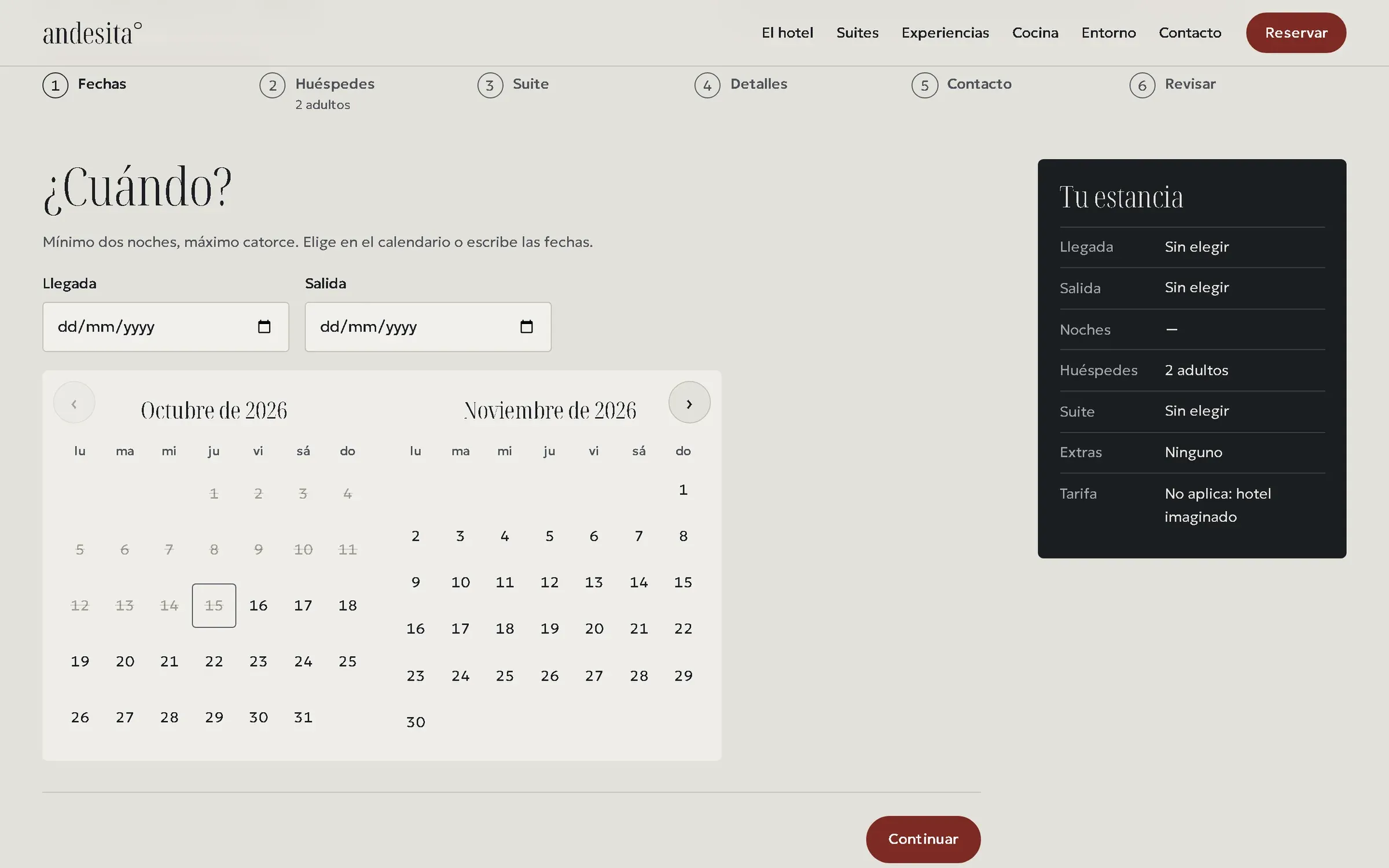The width and height of the screenshot is (1389, 868).
Task: Click the outlined October 15 day
Action: click(x=214, y=605)
